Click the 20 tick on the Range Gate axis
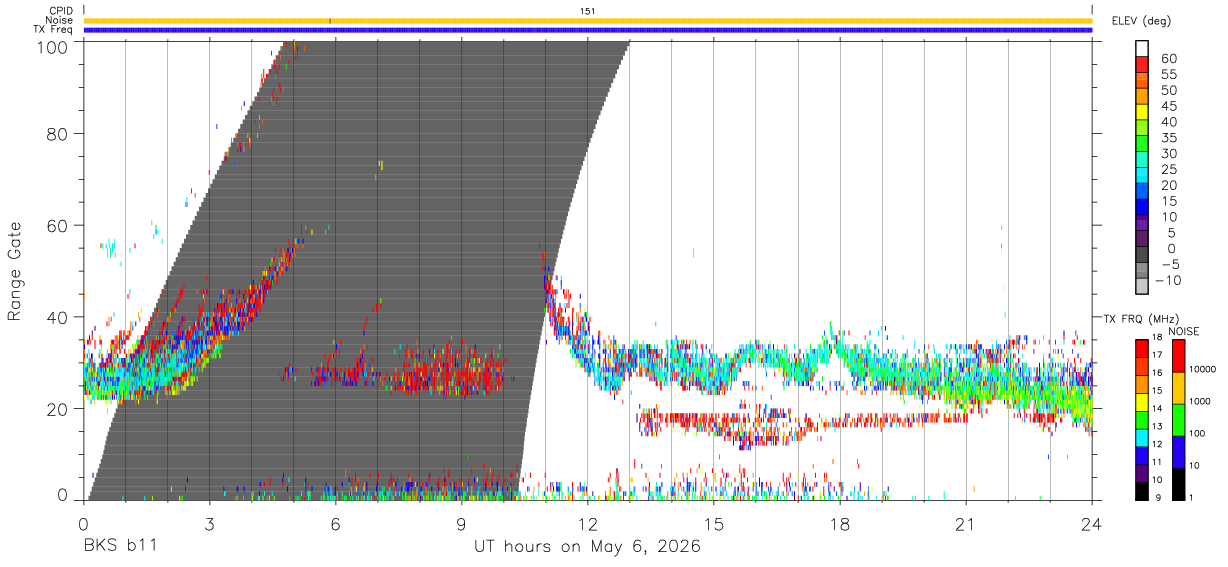 (58, 409)
